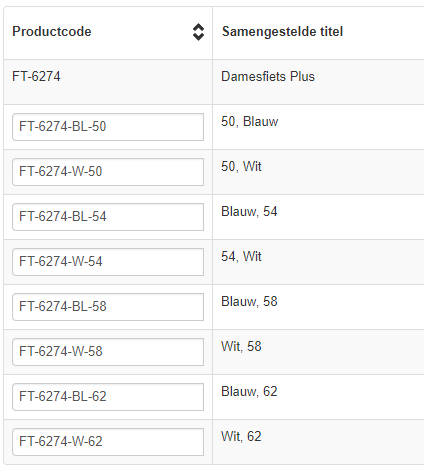Select the '54, Wit' variant title

coord(241,256)
